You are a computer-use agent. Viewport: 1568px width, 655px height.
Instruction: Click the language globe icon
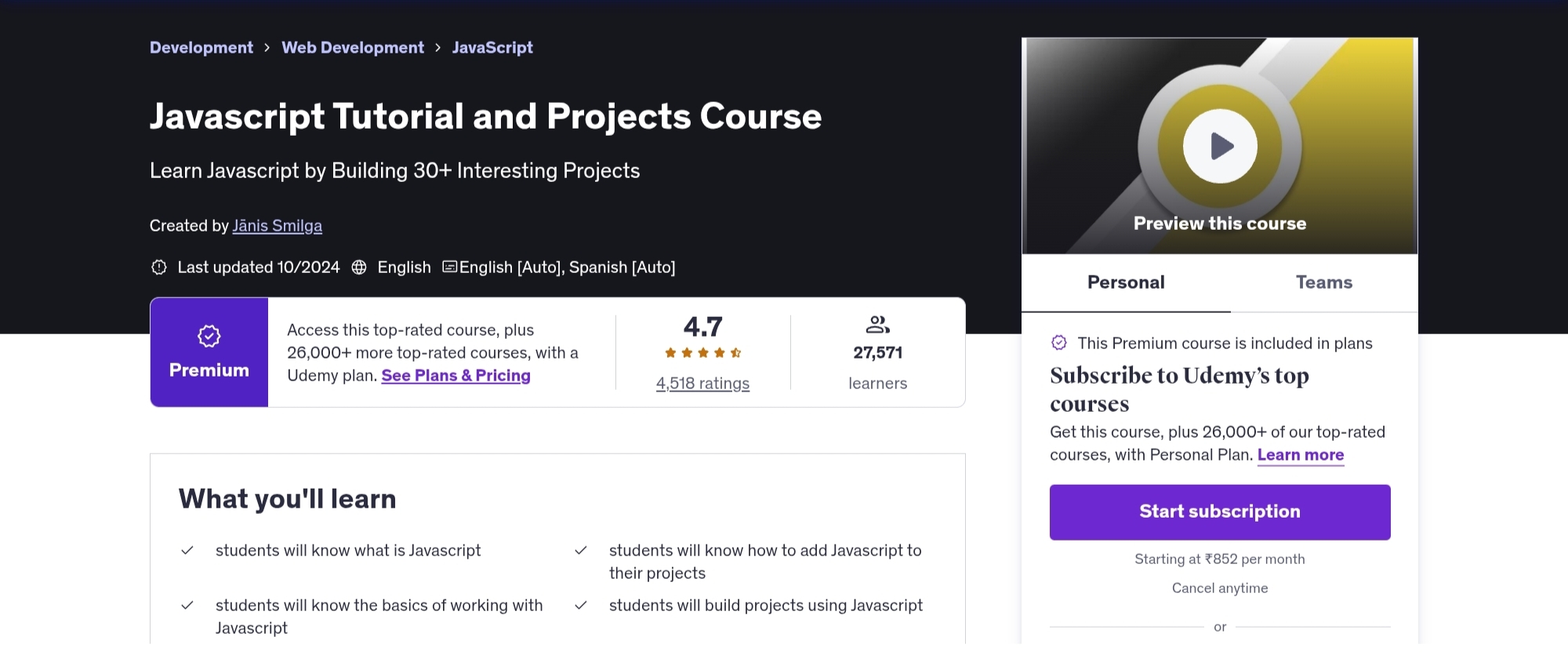(359, 267)
